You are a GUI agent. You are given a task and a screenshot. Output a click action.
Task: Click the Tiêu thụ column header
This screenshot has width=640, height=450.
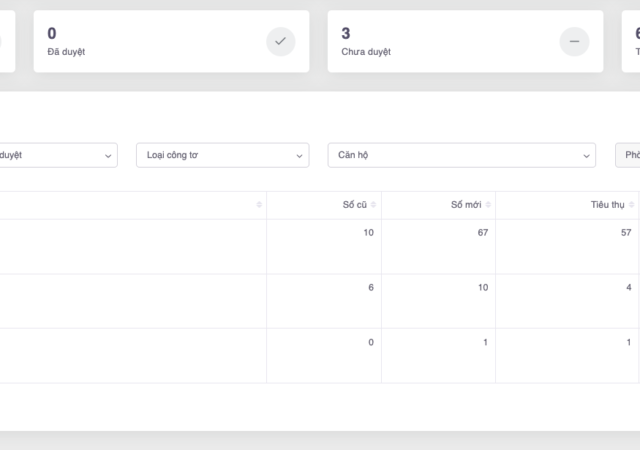607,205
